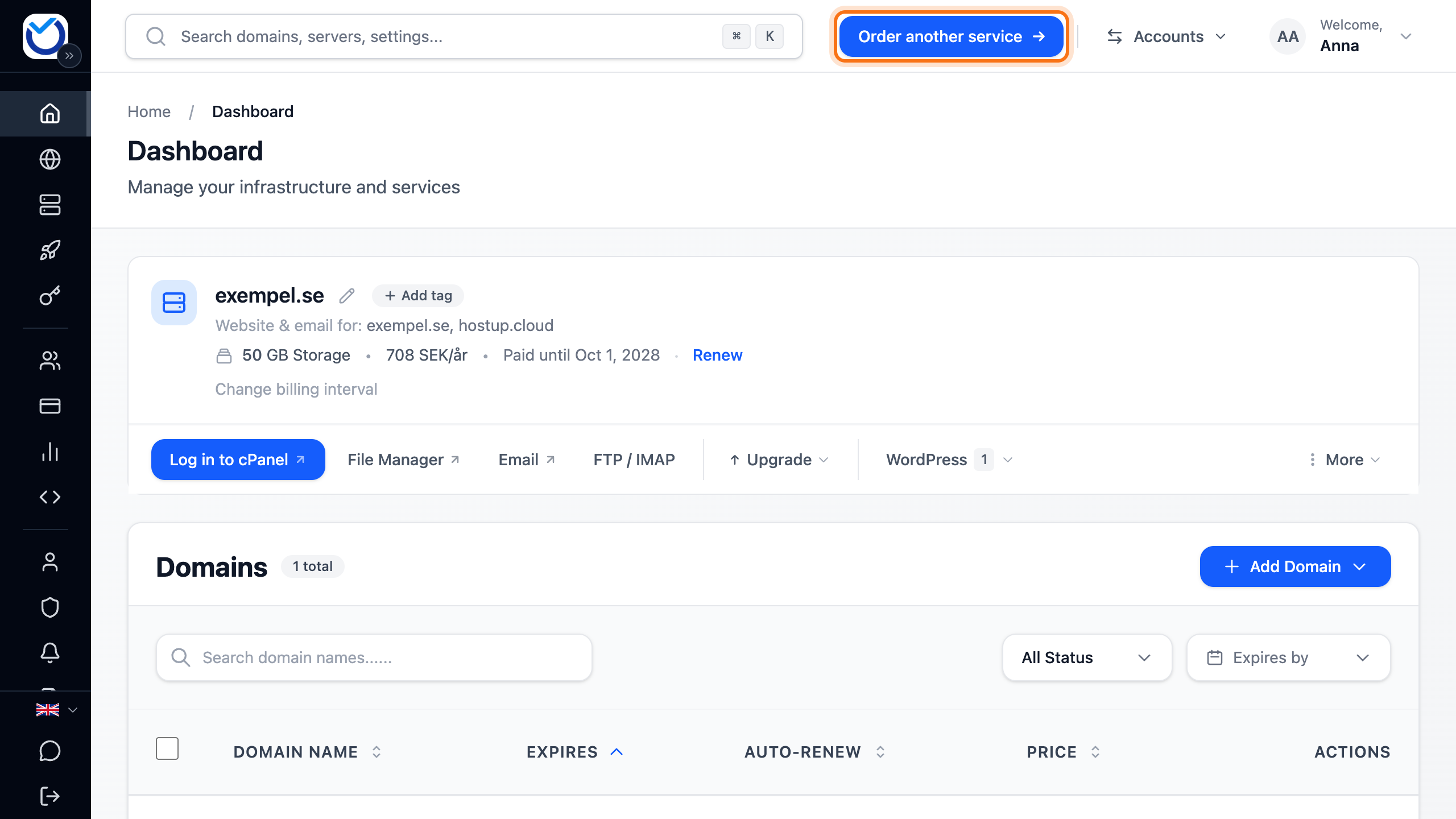Open the Email link in service toolbar
1456x819 pixels.
527,460
